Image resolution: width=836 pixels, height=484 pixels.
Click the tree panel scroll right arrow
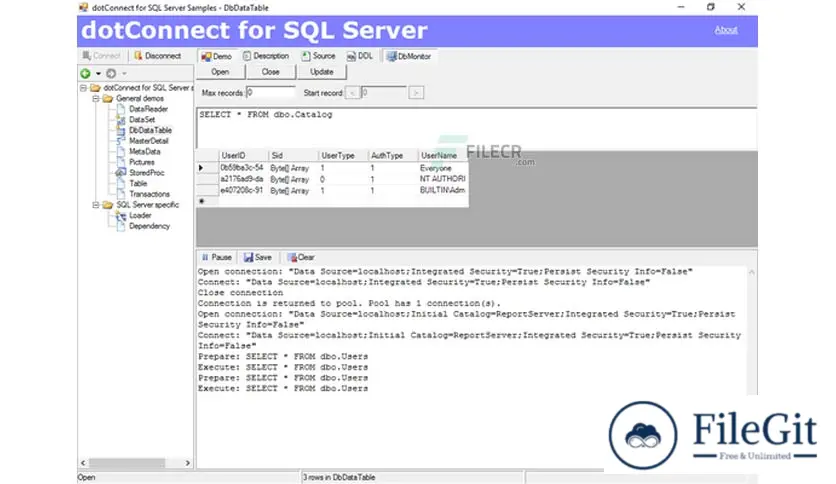tap(188, 463)
